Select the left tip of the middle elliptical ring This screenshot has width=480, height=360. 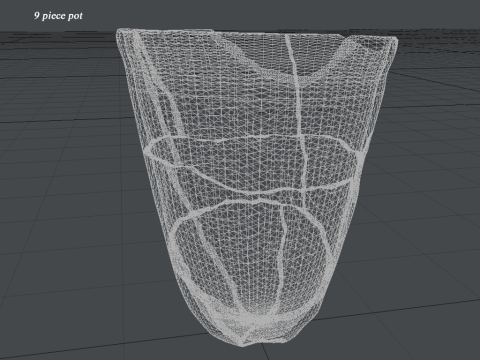pyautogui.click(x=148, y=150)
